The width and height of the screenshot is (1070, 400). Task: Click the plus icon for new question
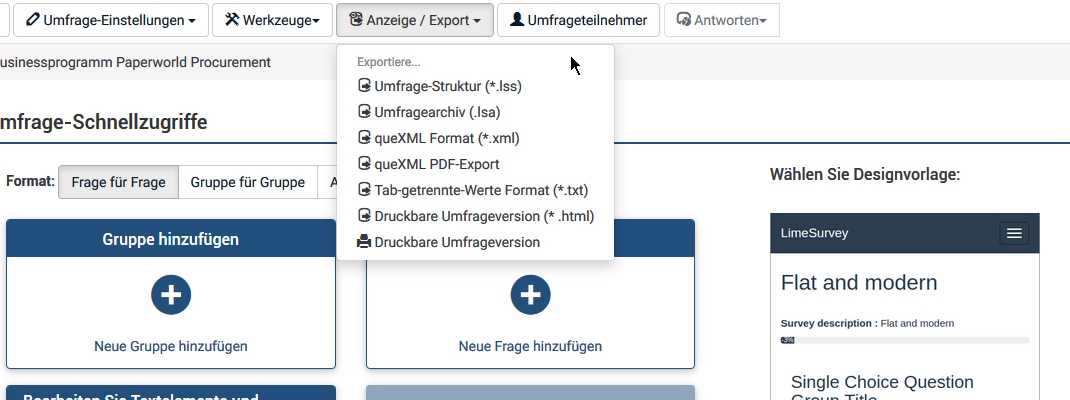tap(530, 294)
